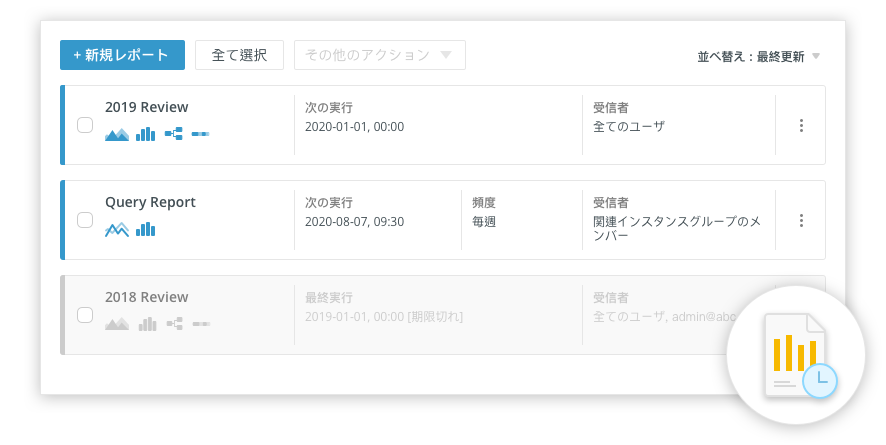Viewport: 886px width, 445px height.
Task: Open the 2018 Review report title
Action: 146,297
